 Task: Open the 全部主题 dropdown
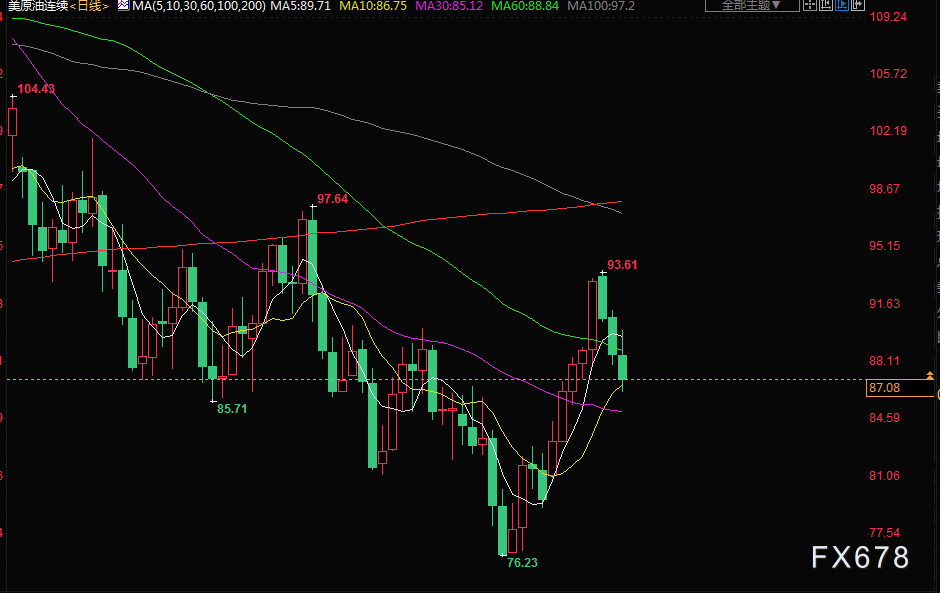752,5
